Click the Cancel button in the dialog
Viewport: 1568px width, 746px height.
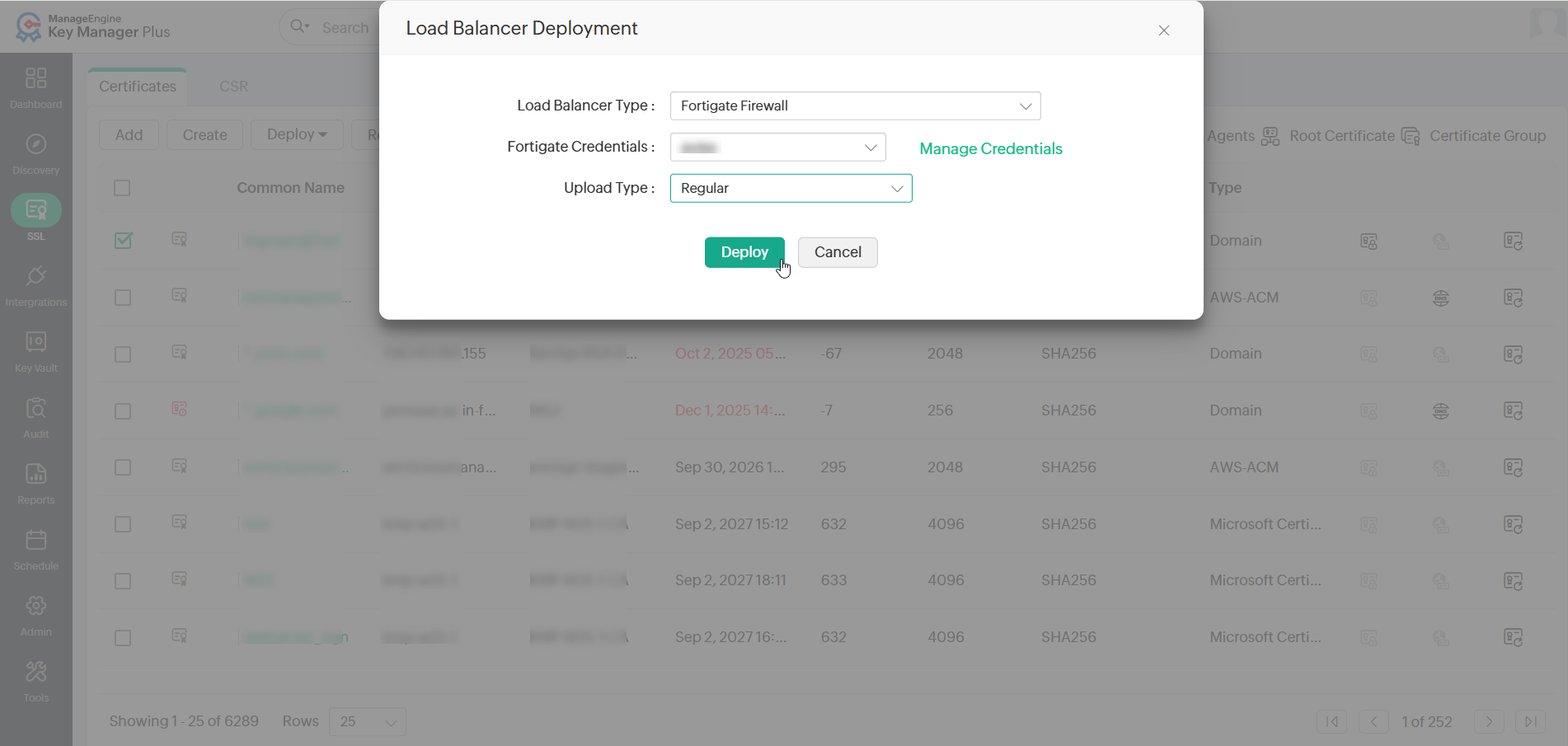pos(838,252)
